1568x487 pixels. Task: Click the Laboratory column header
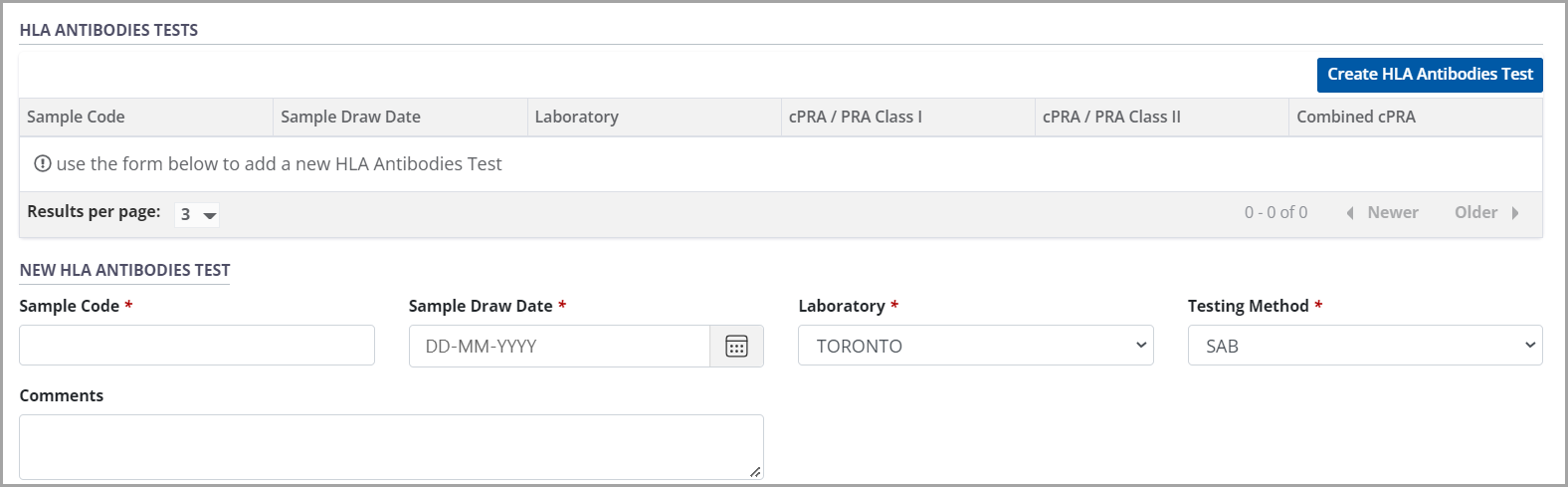point(576,117)
